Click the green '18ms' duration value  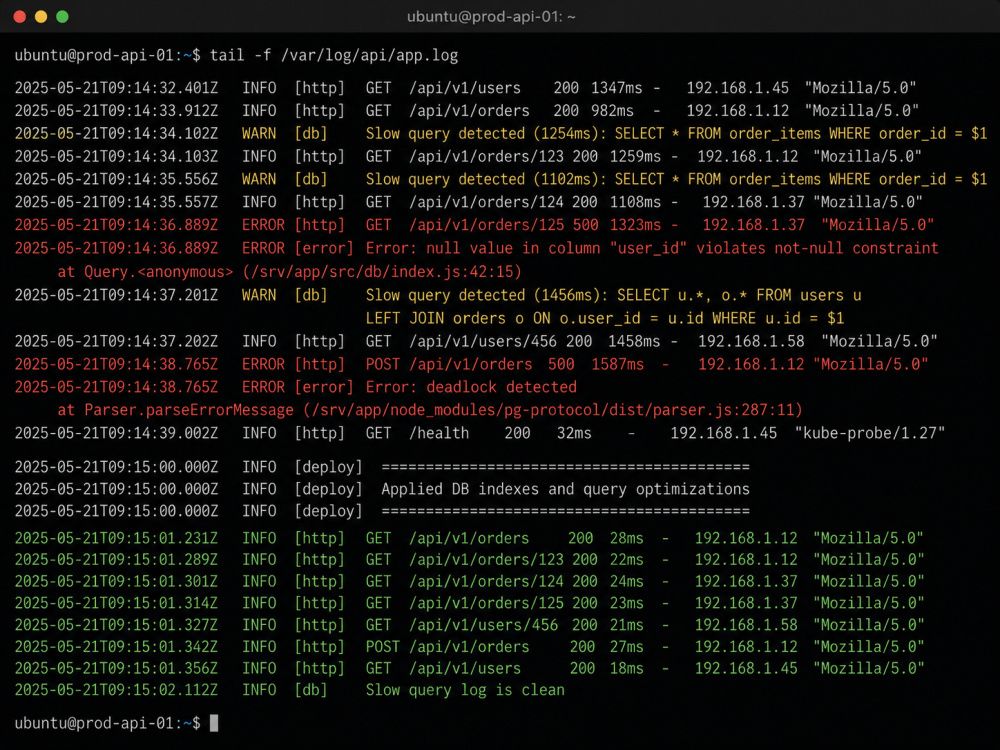pyautogui.click(x=626, y=668)
